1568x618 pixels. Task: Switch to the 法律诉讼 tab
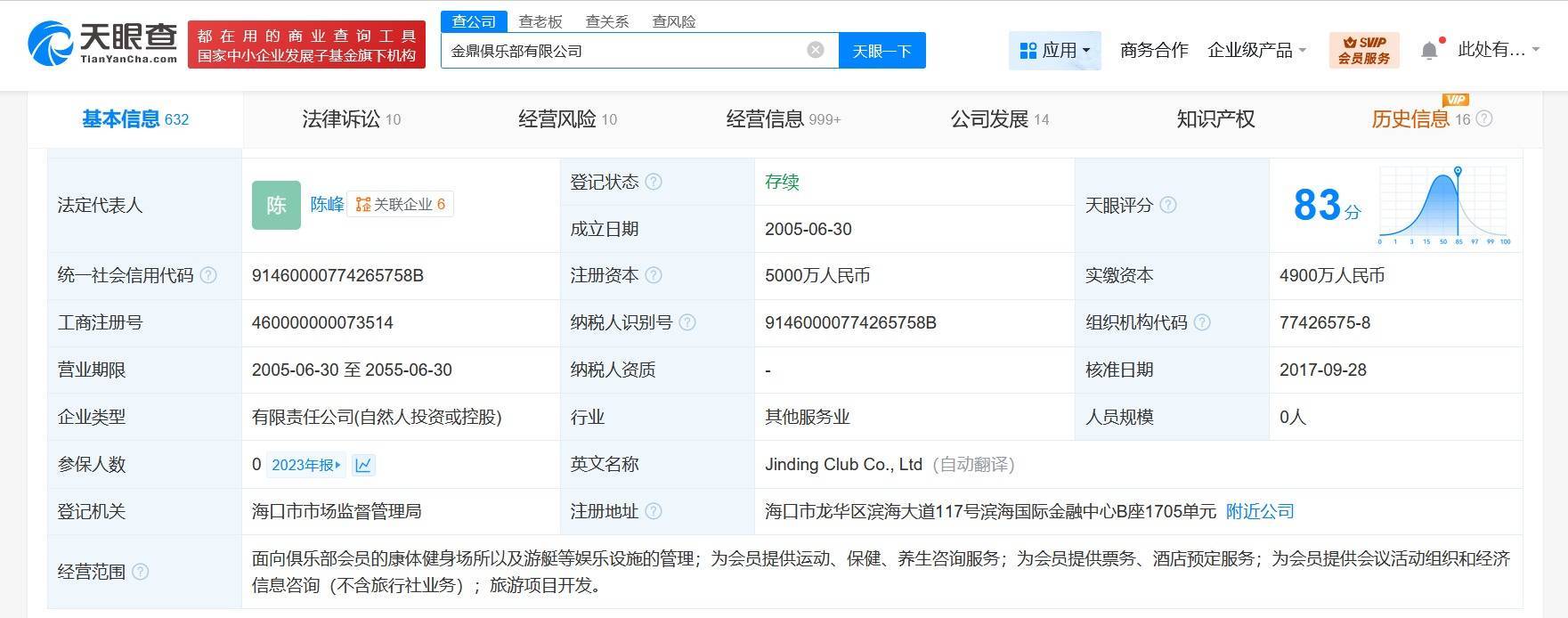pyautogui.click(x=351, y=119)
